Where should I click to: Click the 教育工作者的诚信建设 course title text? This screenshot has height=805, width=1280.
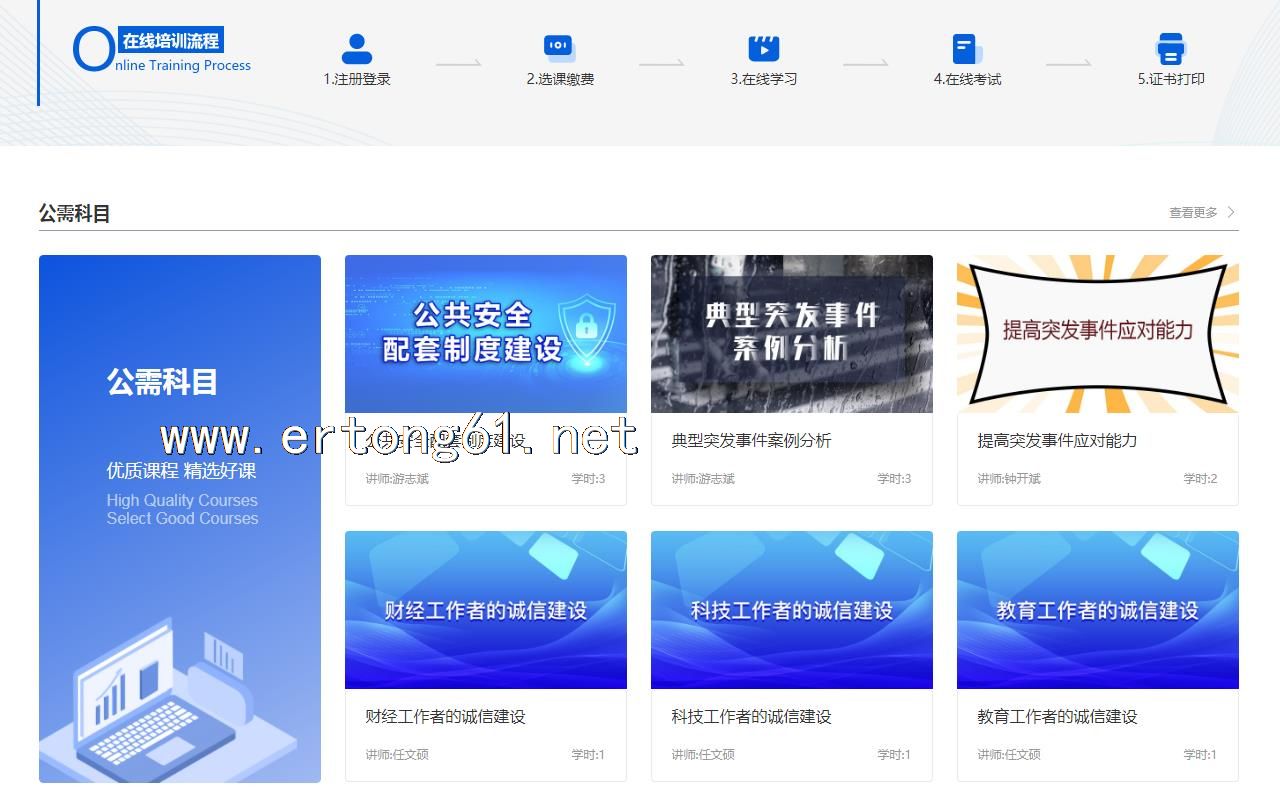pyautogui.click(x=1057, y=717)
